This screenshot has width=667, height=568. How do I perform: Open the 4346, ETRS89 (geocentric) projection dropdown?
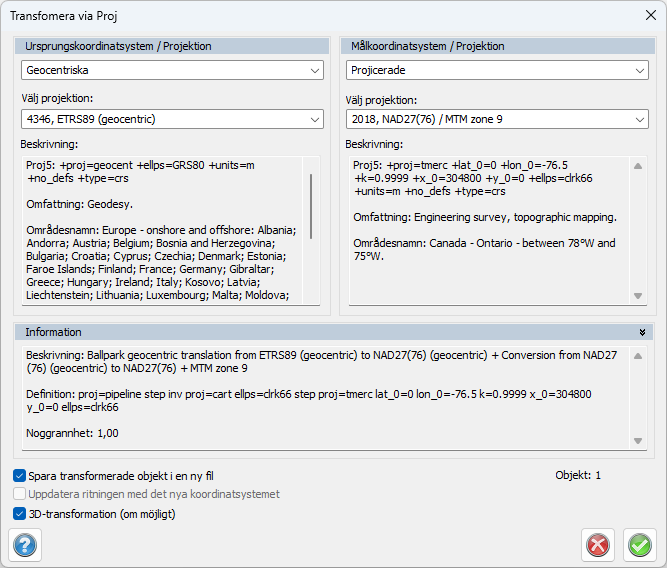point(172,120)
